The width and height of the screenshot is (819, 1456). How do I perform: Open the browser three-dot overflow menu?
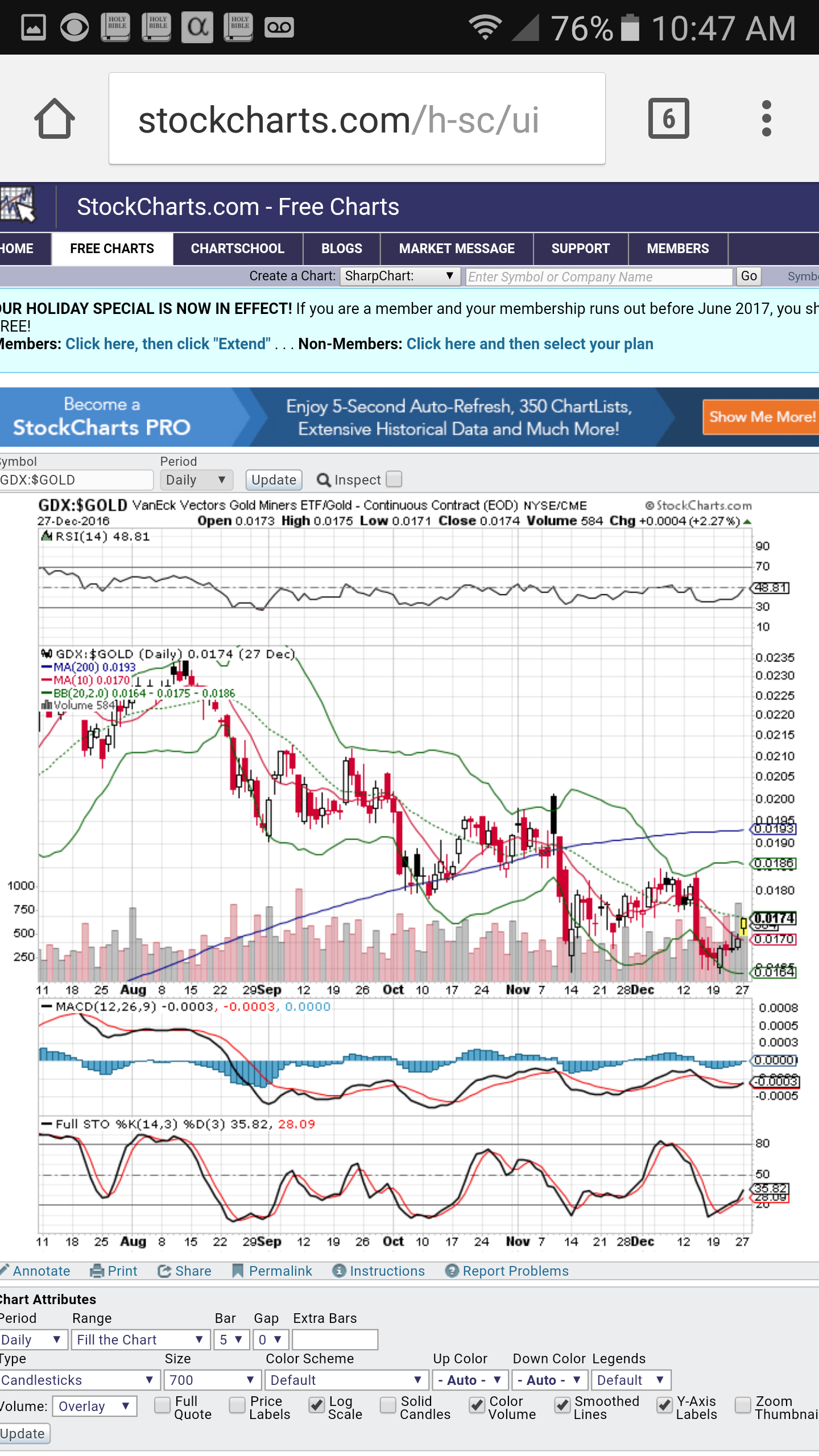[766, 118]
